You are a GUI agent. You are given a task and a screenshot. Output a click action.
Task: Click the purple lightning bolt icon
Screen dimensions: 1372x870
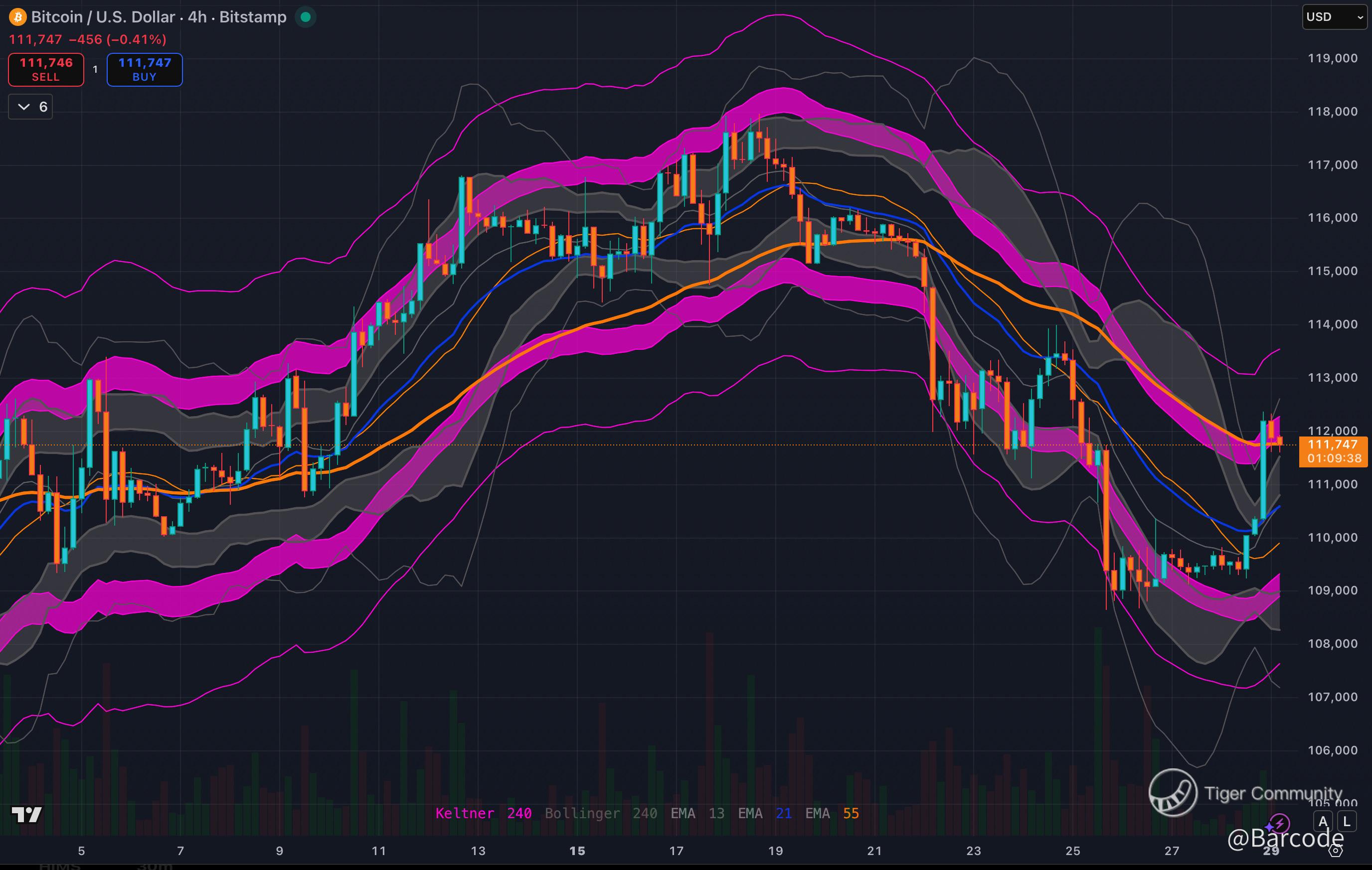[1280, 823]
